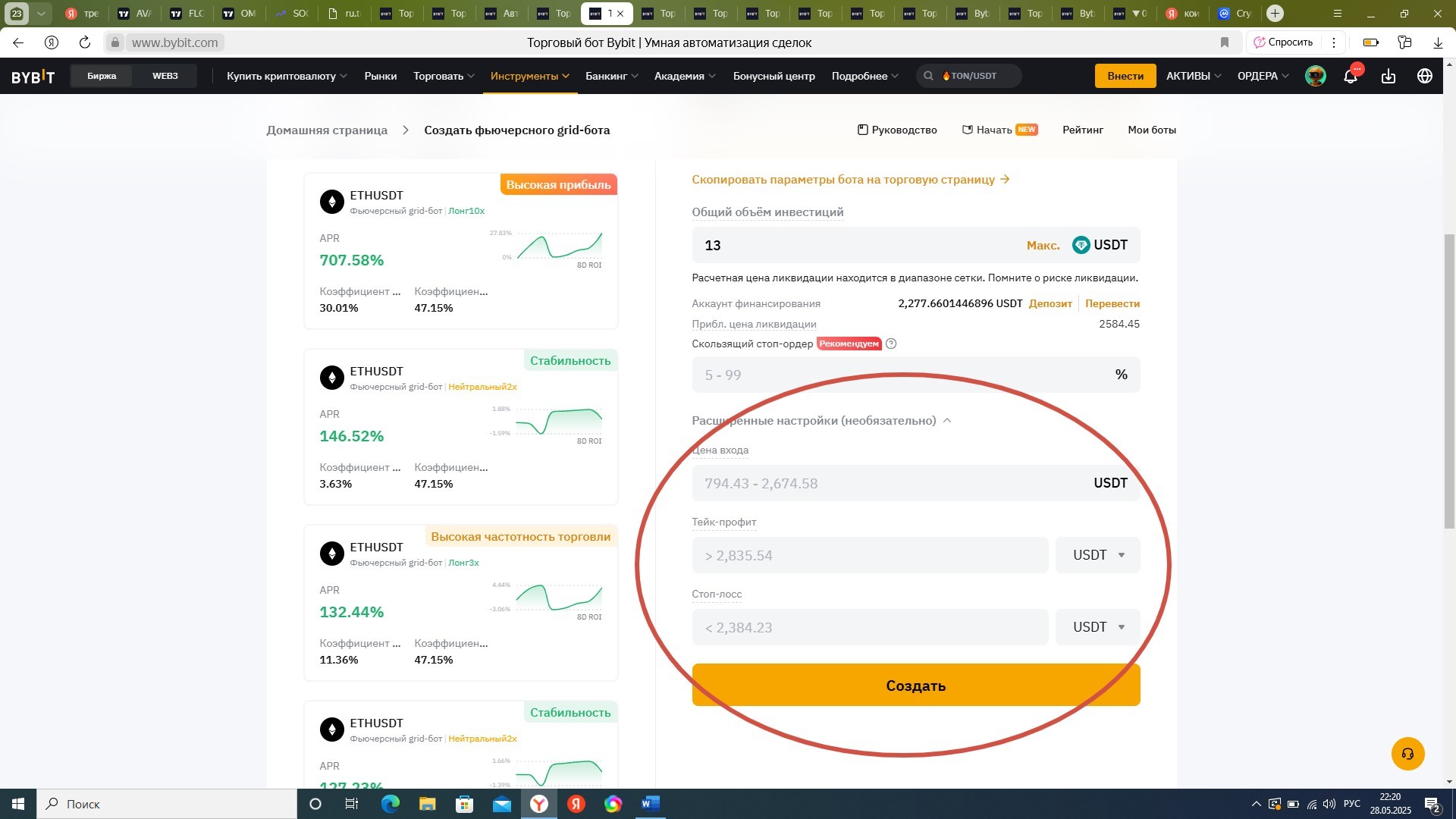Open Windows Start menu
The height and width of the screenshot is (819, 1456).
click(x=18, y=804)
